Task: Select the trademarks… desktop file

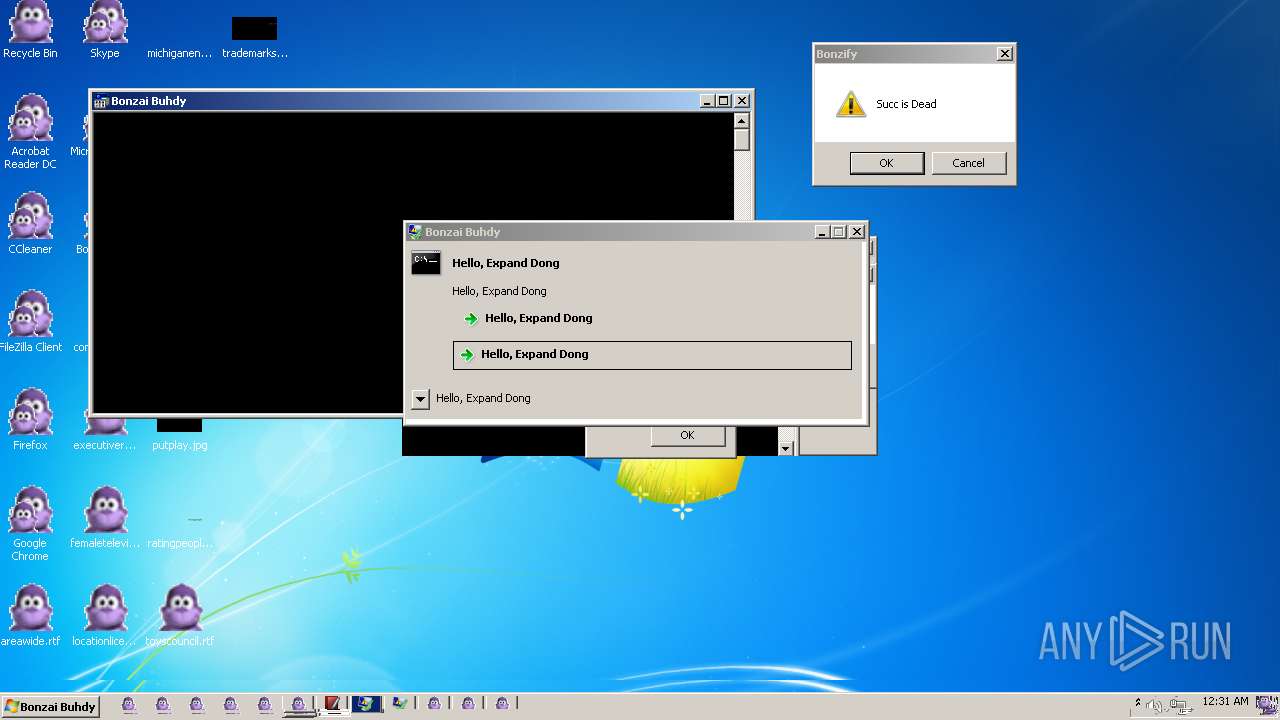Action: click(255, 36)
